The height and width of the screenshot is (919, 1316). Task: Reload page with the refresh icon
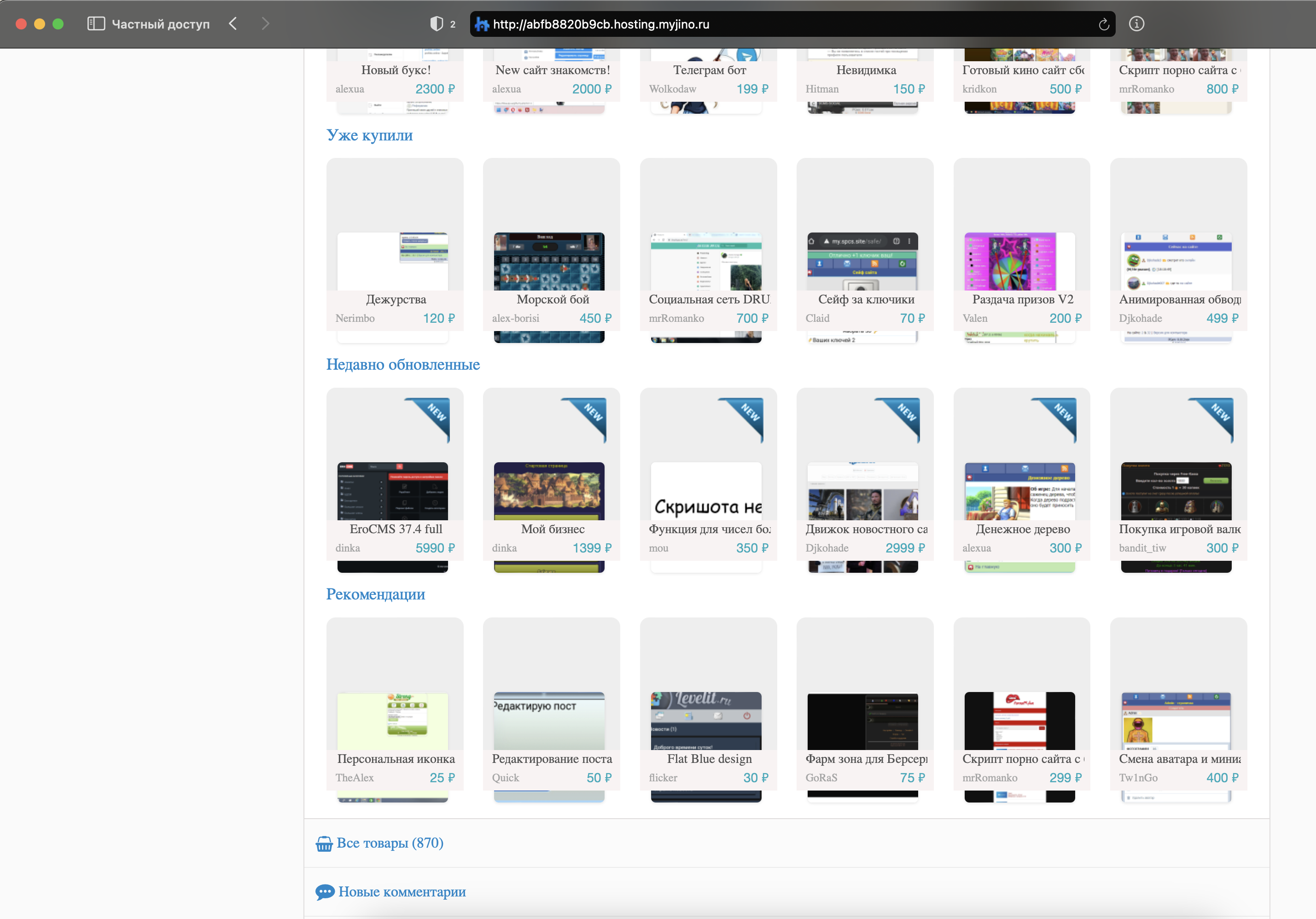1103,24
